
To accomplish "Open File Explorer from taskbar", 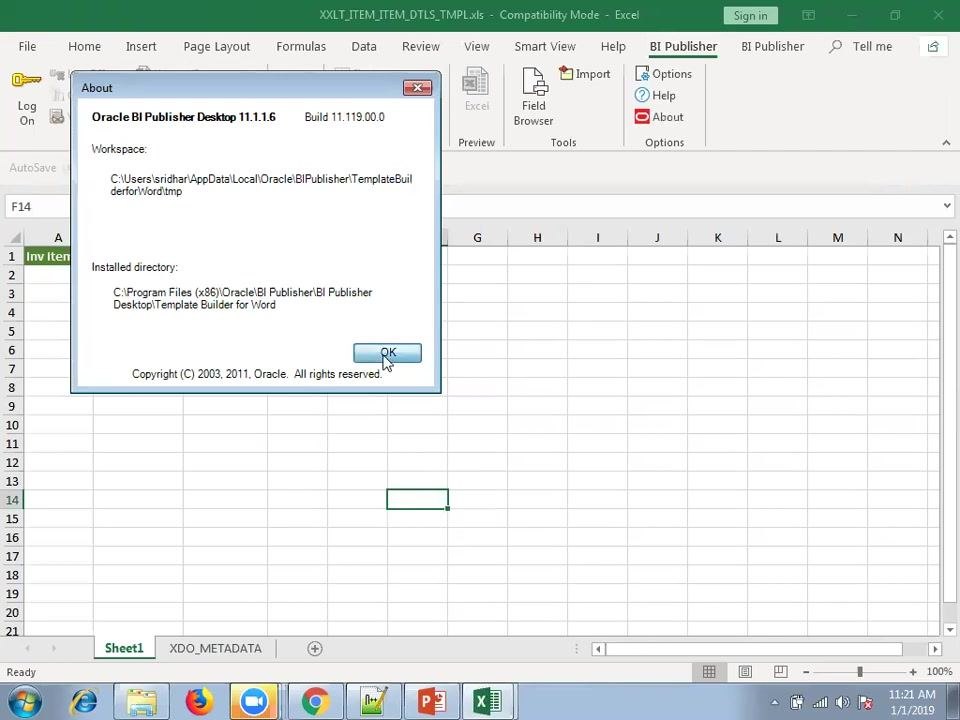I will point(141,702).
